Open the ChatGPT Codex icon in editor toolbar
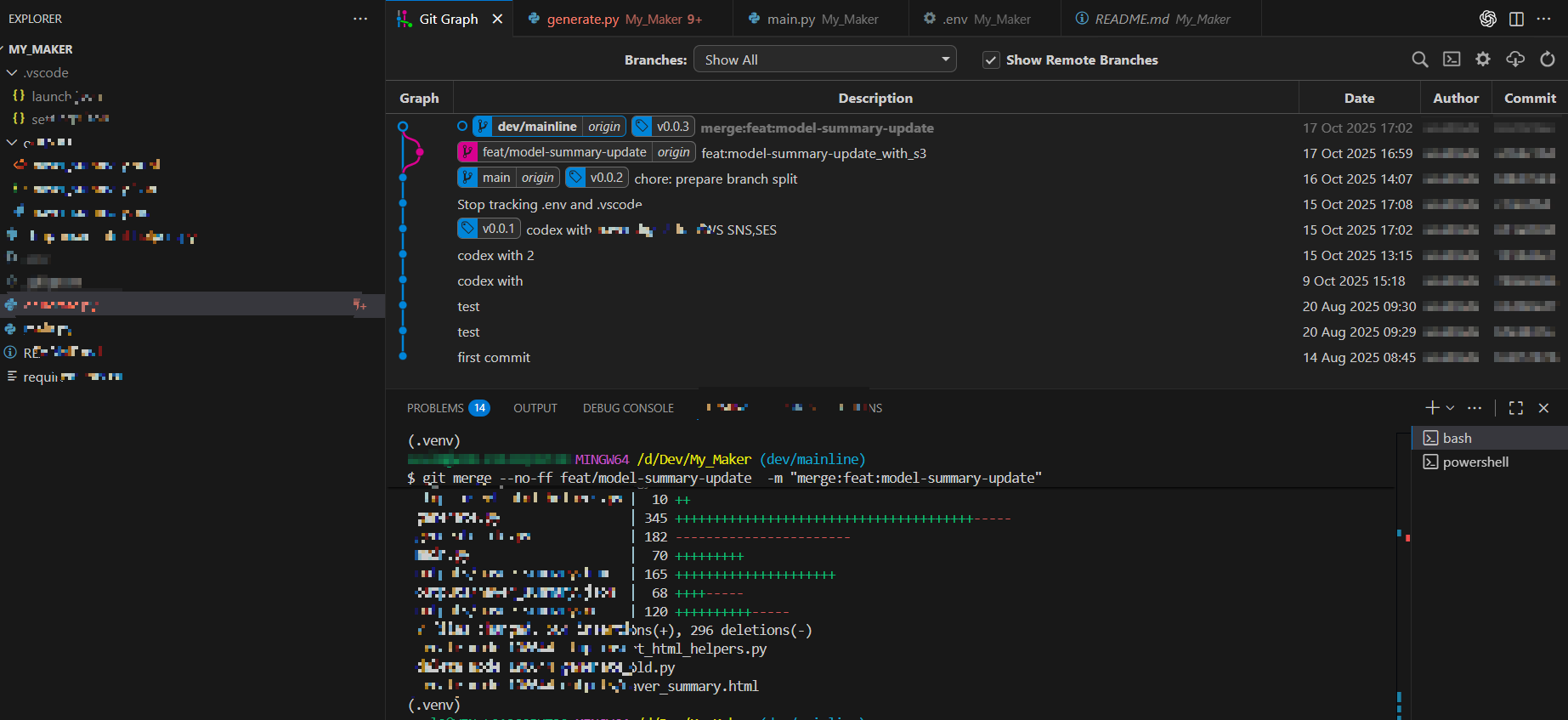Screen dimensions: 1568x720 point(1488,19)
